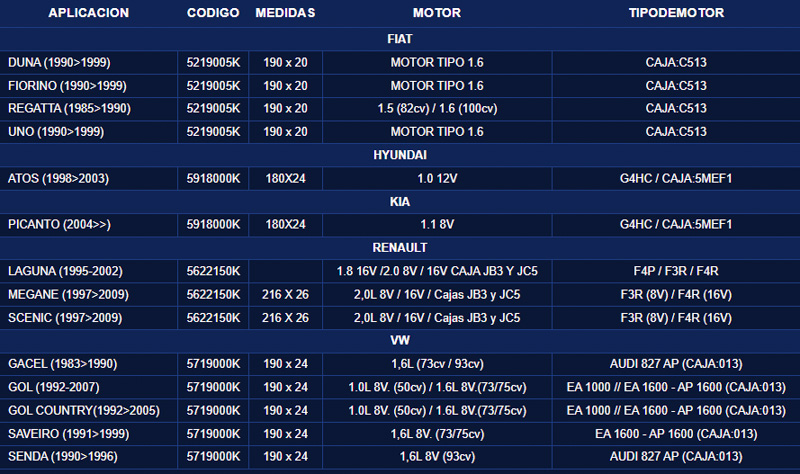Click the GACEL row engine type AUDI 827 AP
The image size is (800, 474).
point(676,363)
